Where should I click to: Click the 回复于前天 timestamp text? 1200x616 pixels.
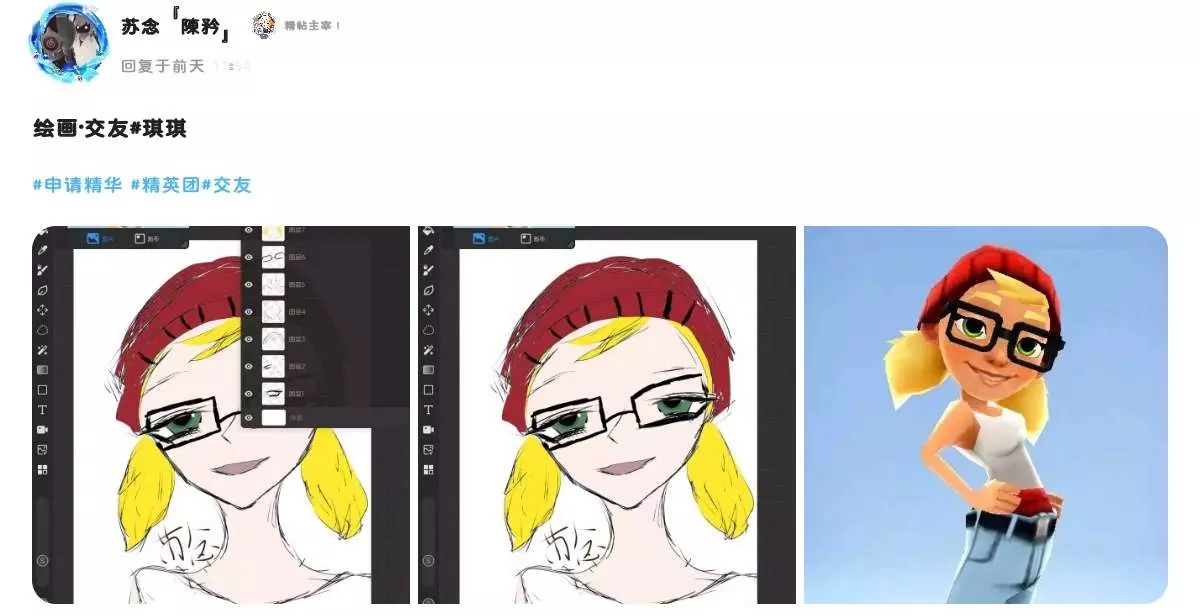click(x=162, y=66)
